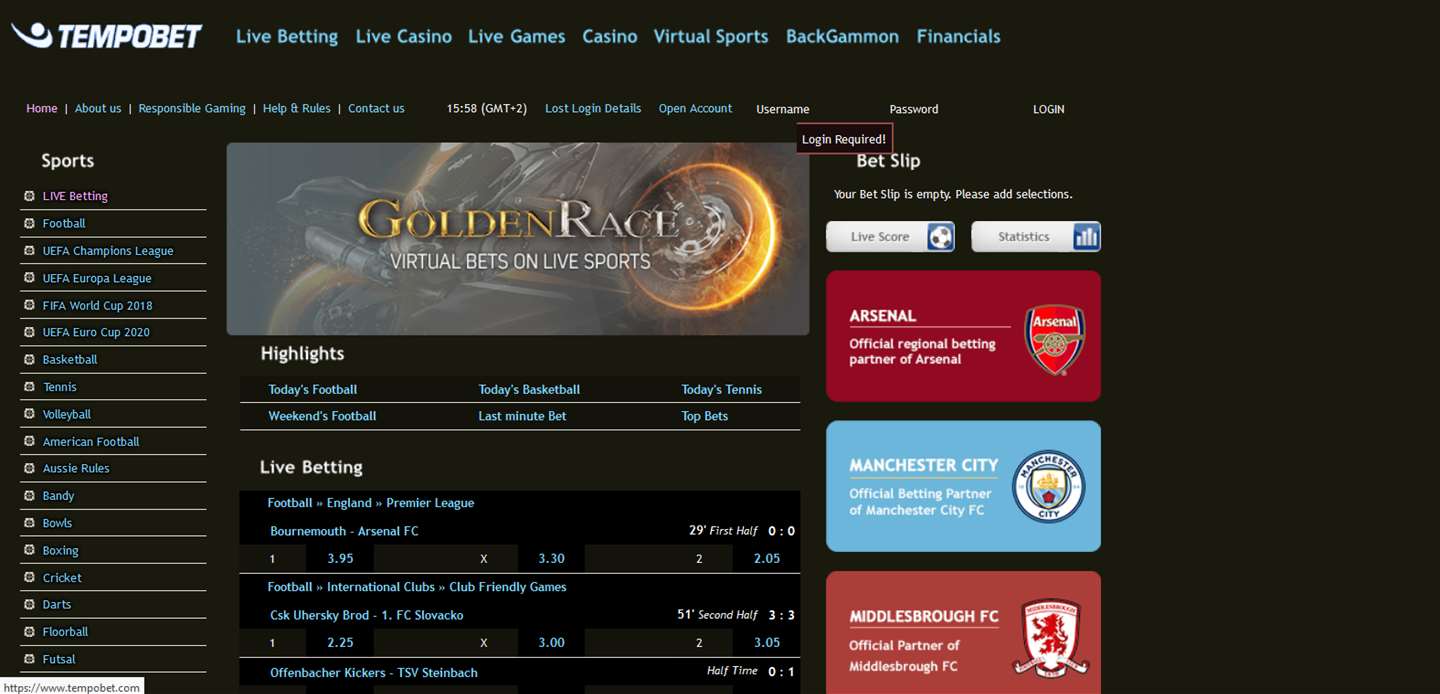This screenshot has width=1440, height=694.
Task: Open Weekend's Football
Action: click(322, 416)
